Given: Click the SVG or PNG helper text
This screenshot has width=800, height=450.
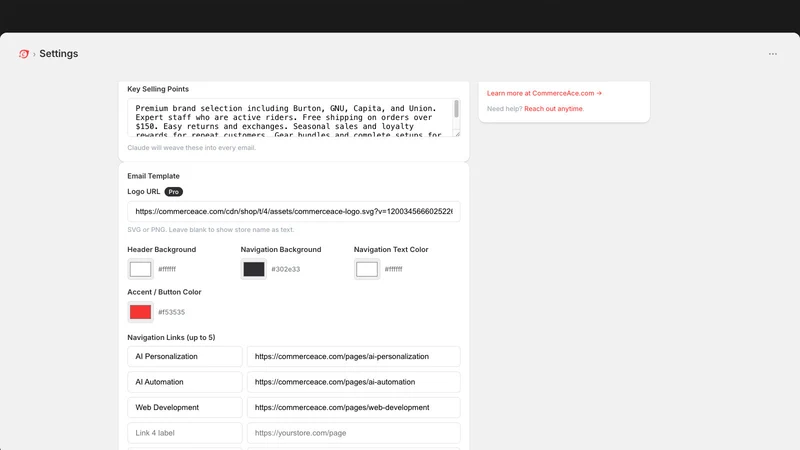Looking at the screenshot, I should (211, 230).
